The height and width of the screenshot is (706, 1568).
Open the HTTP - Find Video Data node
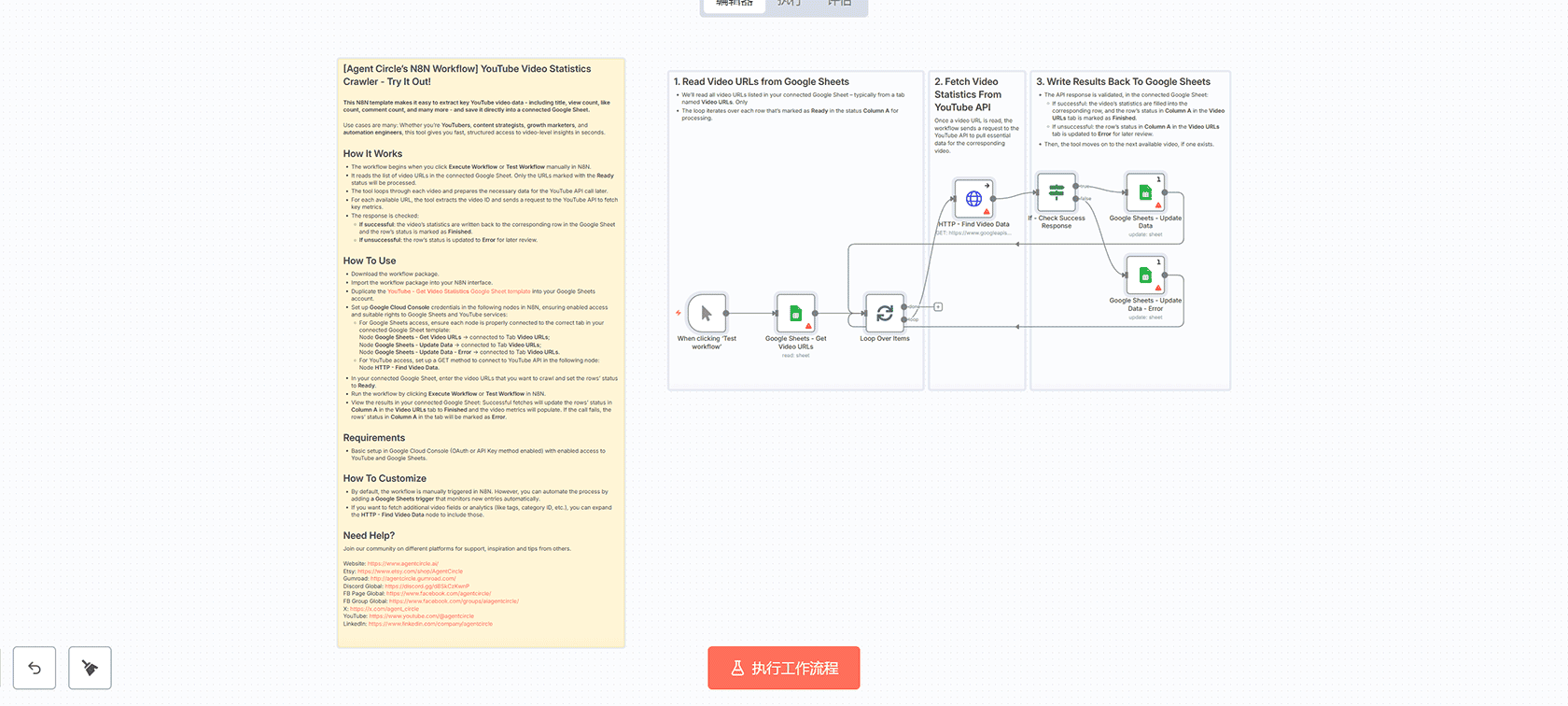point(973,198)
